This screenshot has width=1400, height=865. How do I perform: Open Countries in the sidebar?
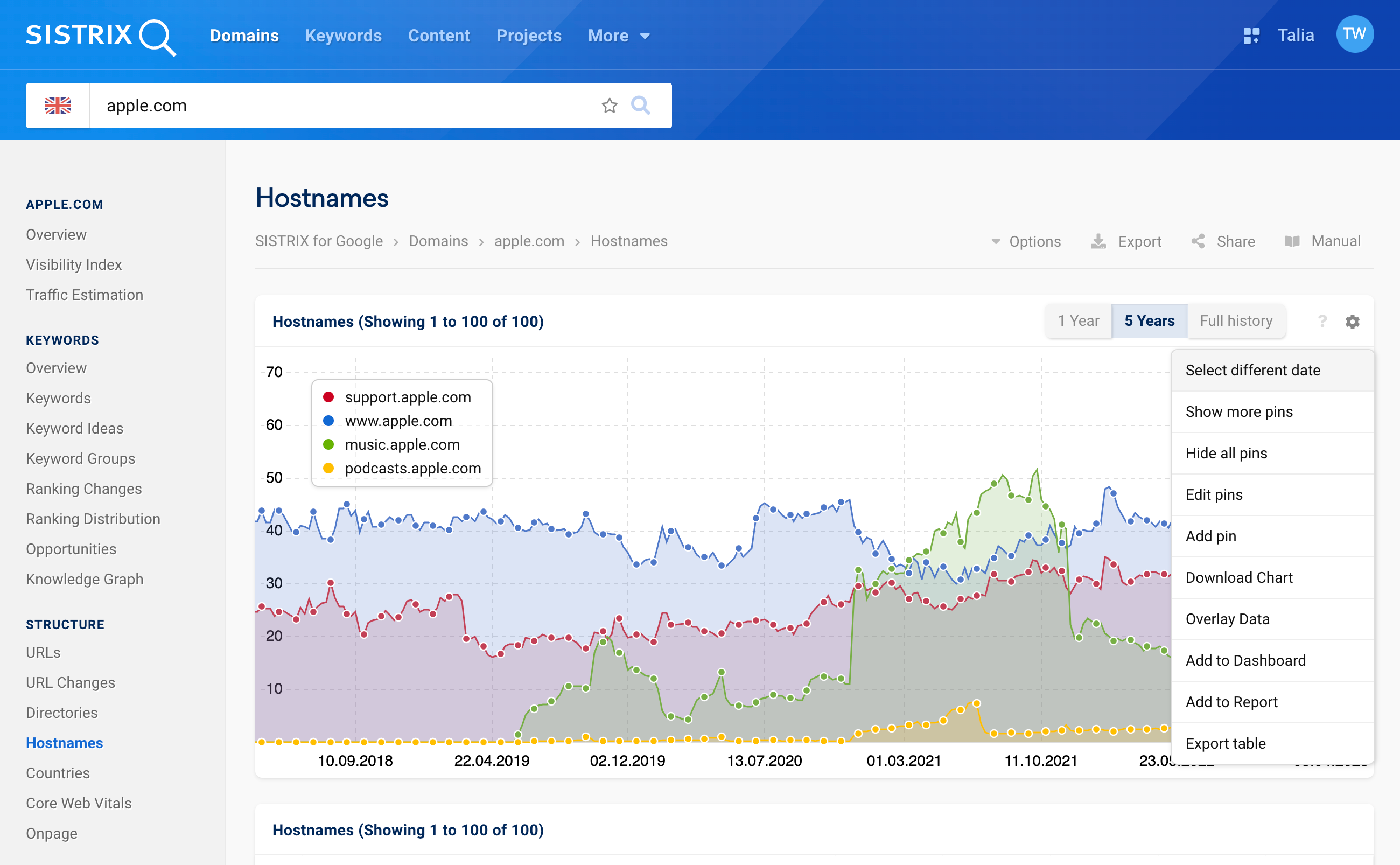pos(58,773)
